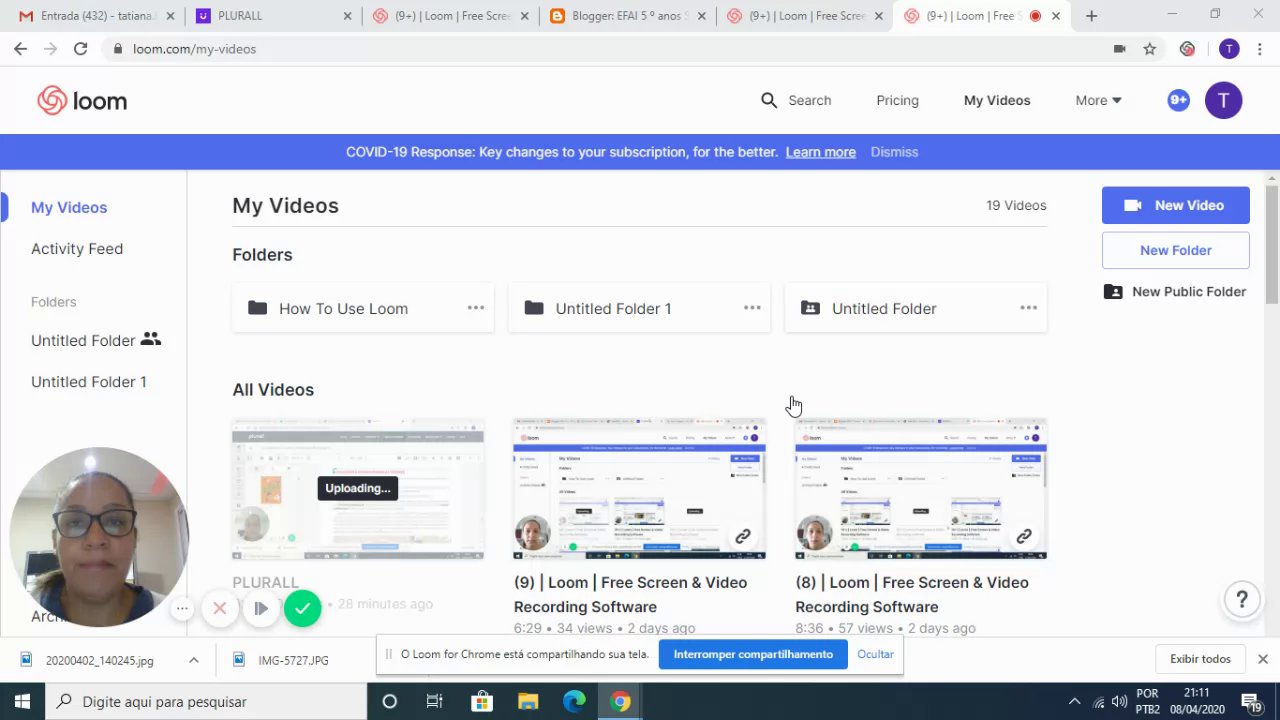
Task: Open the (8) Loom video thumbnail
Action: click(x=921, y=489)
